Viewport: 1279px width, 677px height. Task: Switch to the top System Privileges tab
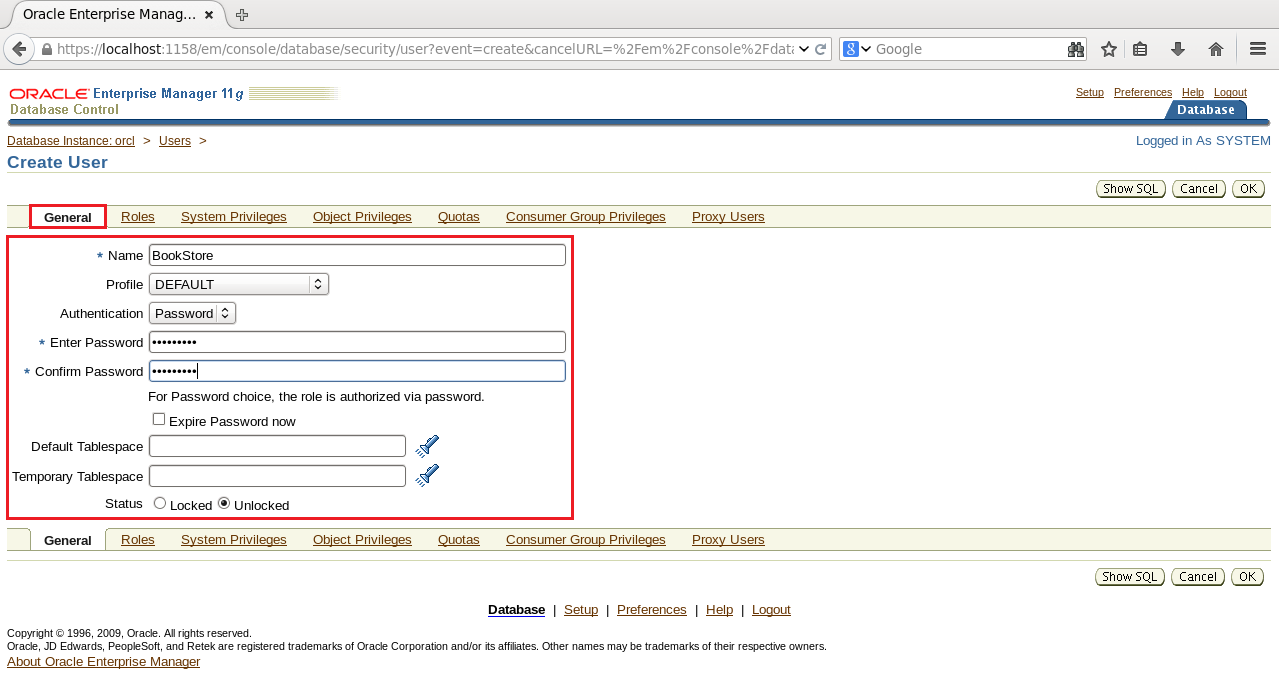pyautogui.click(x=234, y=217)
